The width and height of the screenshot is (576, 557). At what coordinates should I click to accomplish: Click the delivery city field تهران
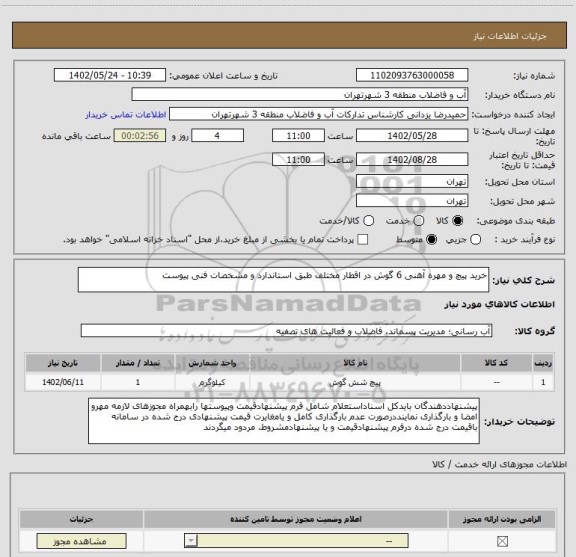(412, 201)
